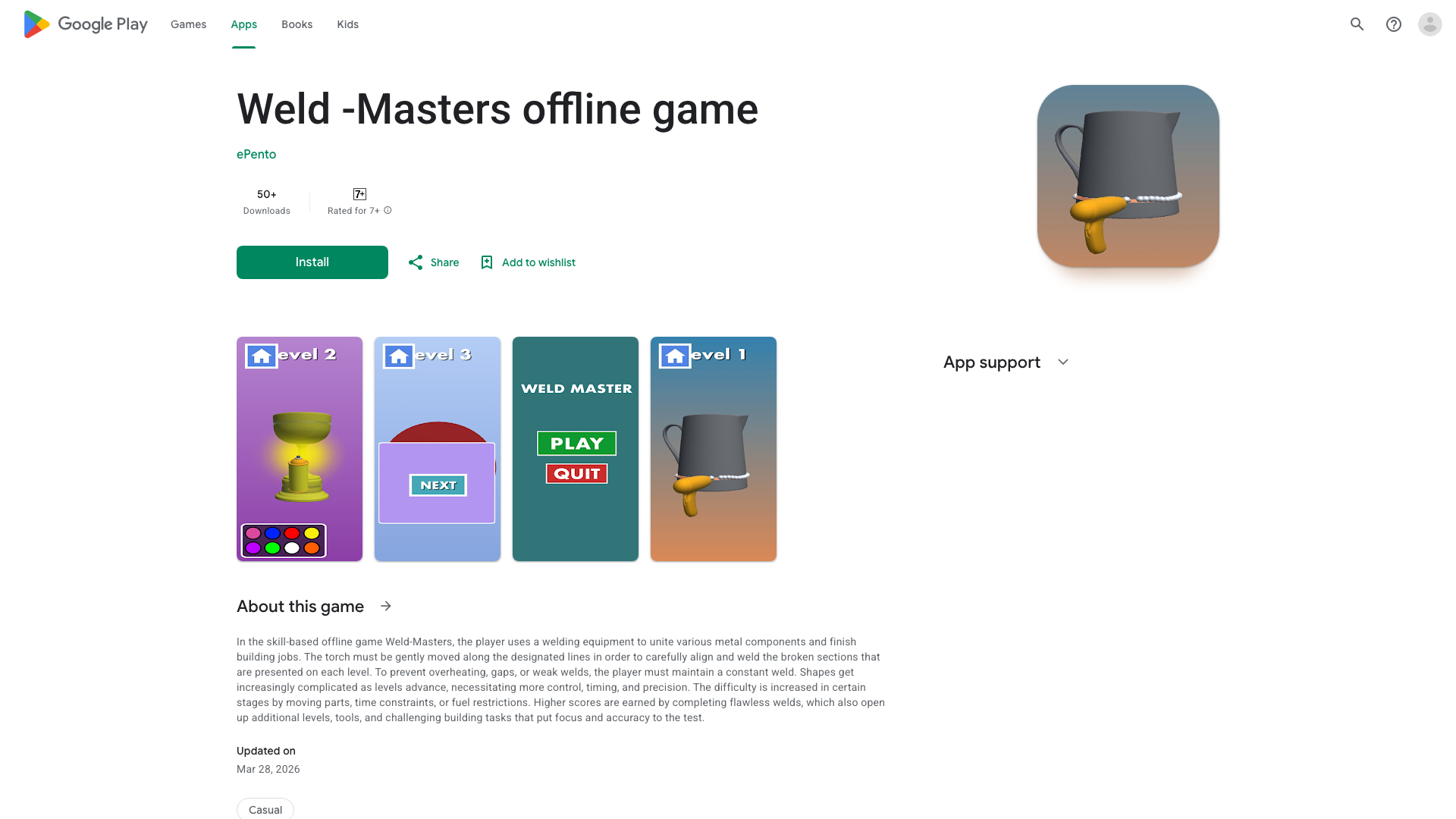Click the green Install button
This screenshot has width=1456, height=819.
312,262
